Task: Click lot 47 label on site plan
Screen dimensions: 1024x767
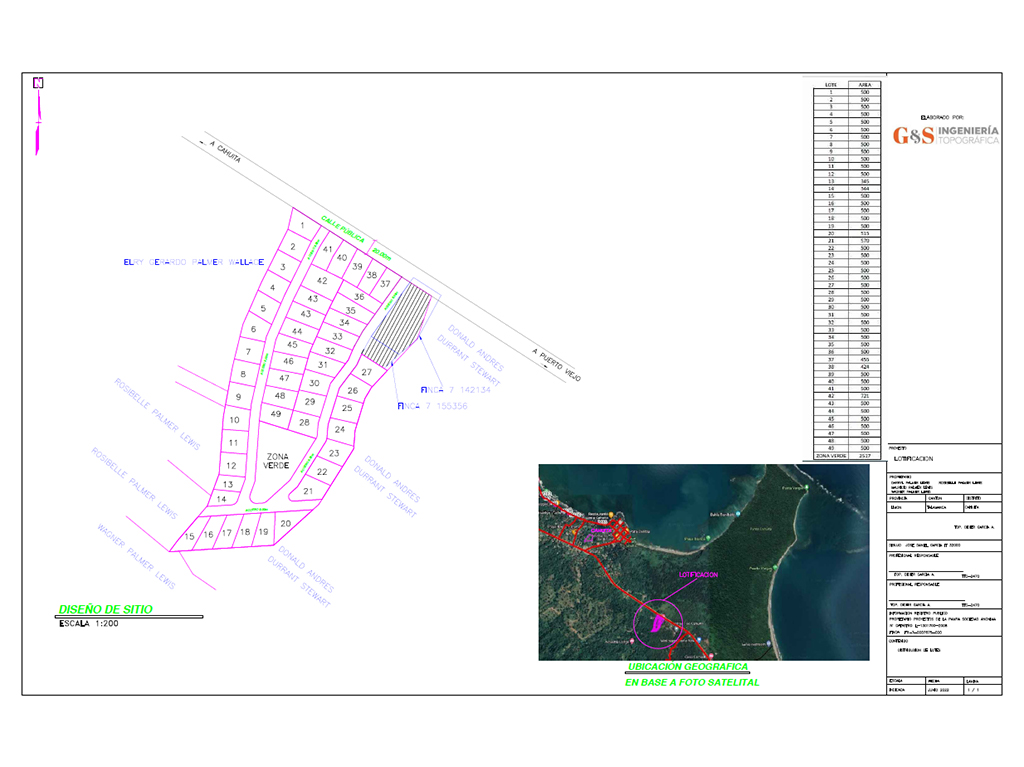Action: (x=284, y=378)
